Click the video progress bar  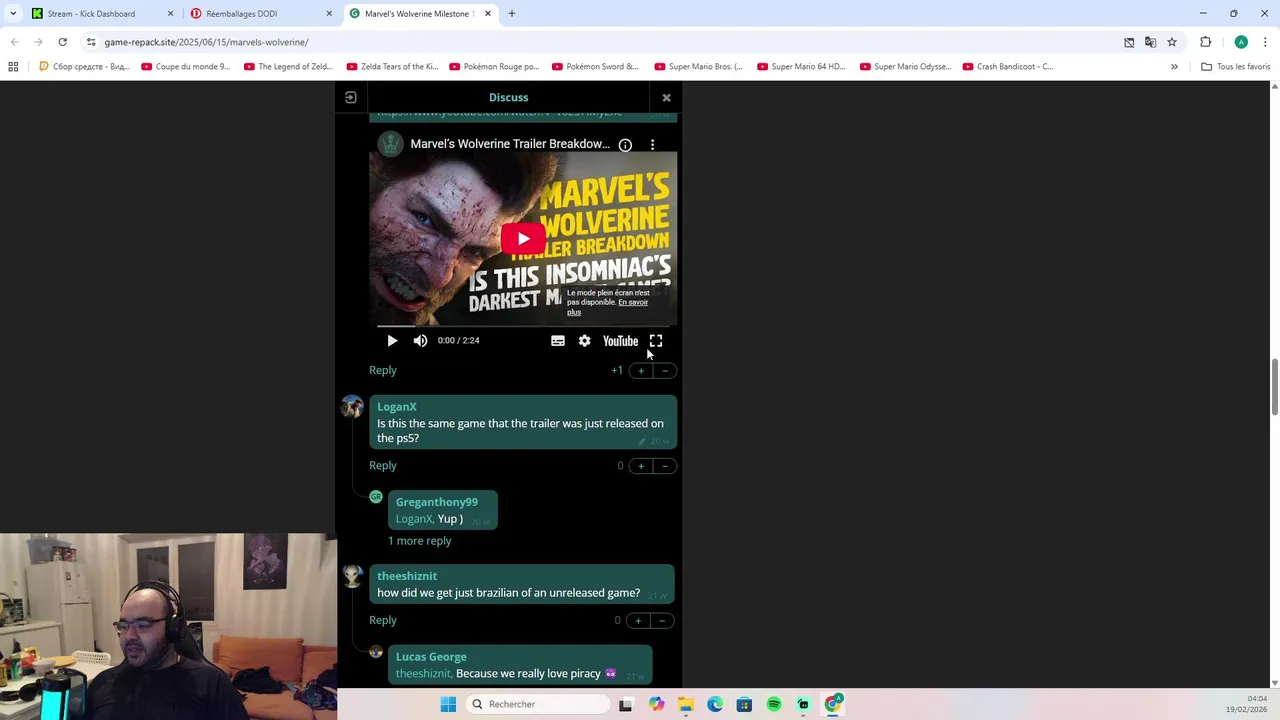point(523,326)
